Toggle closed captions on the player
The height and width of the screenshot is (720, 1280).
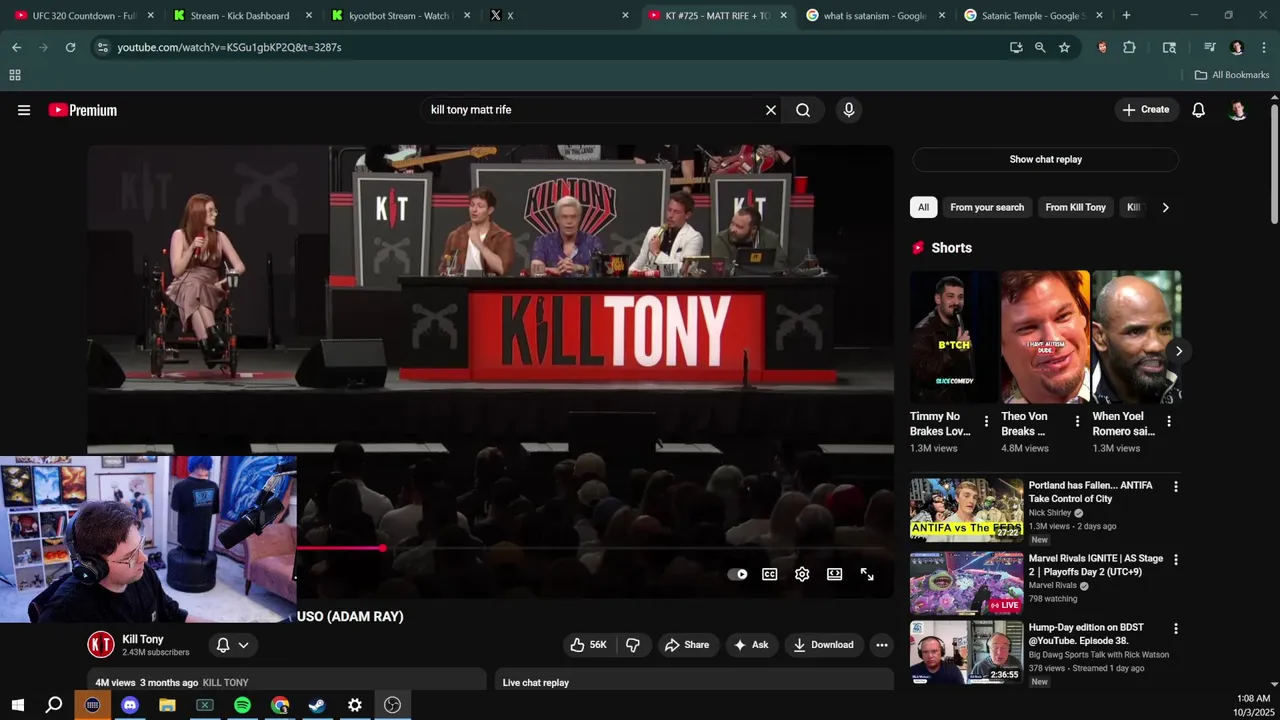[x=770, y=574]
